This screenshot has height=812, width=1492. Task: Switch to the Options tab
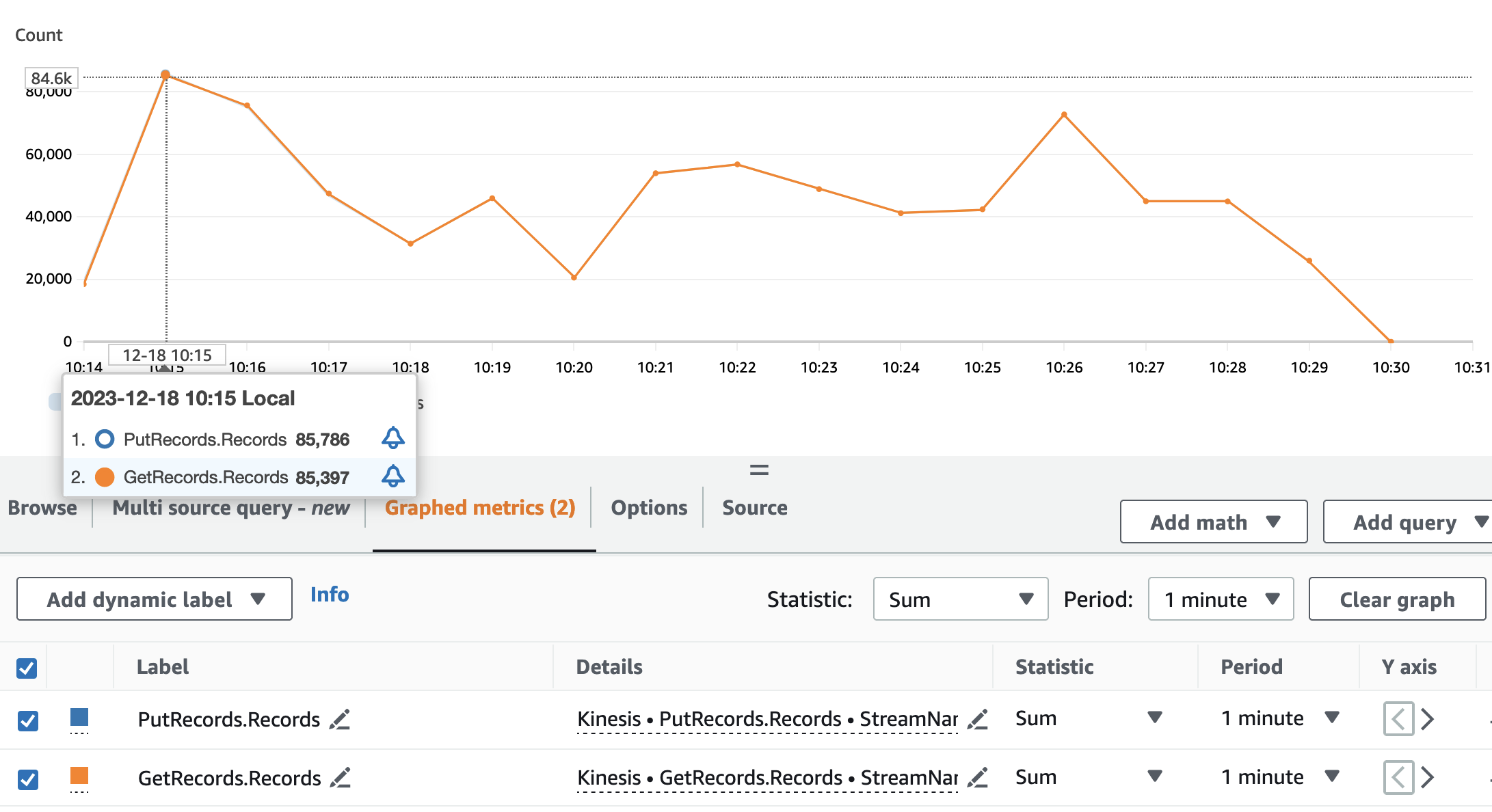[649, 508]
